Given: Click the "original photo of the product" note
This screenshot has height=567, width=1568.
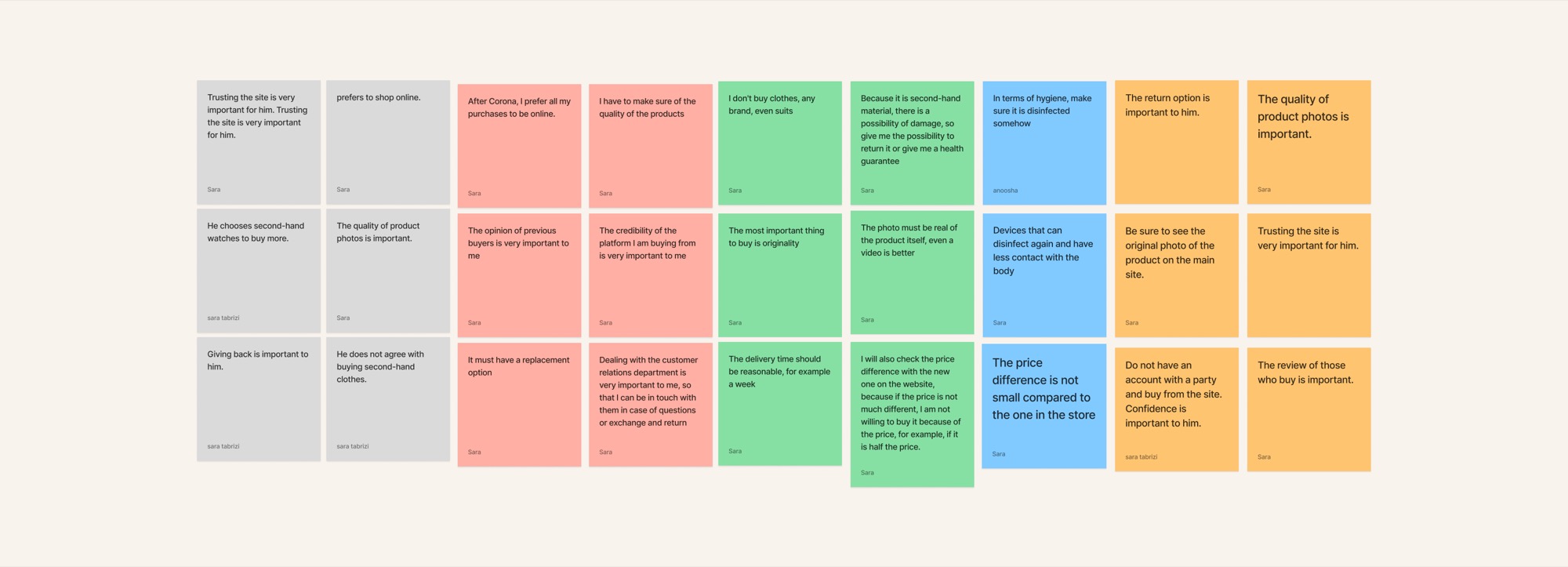Looking at the screenshot, I should coord(1176,275).
